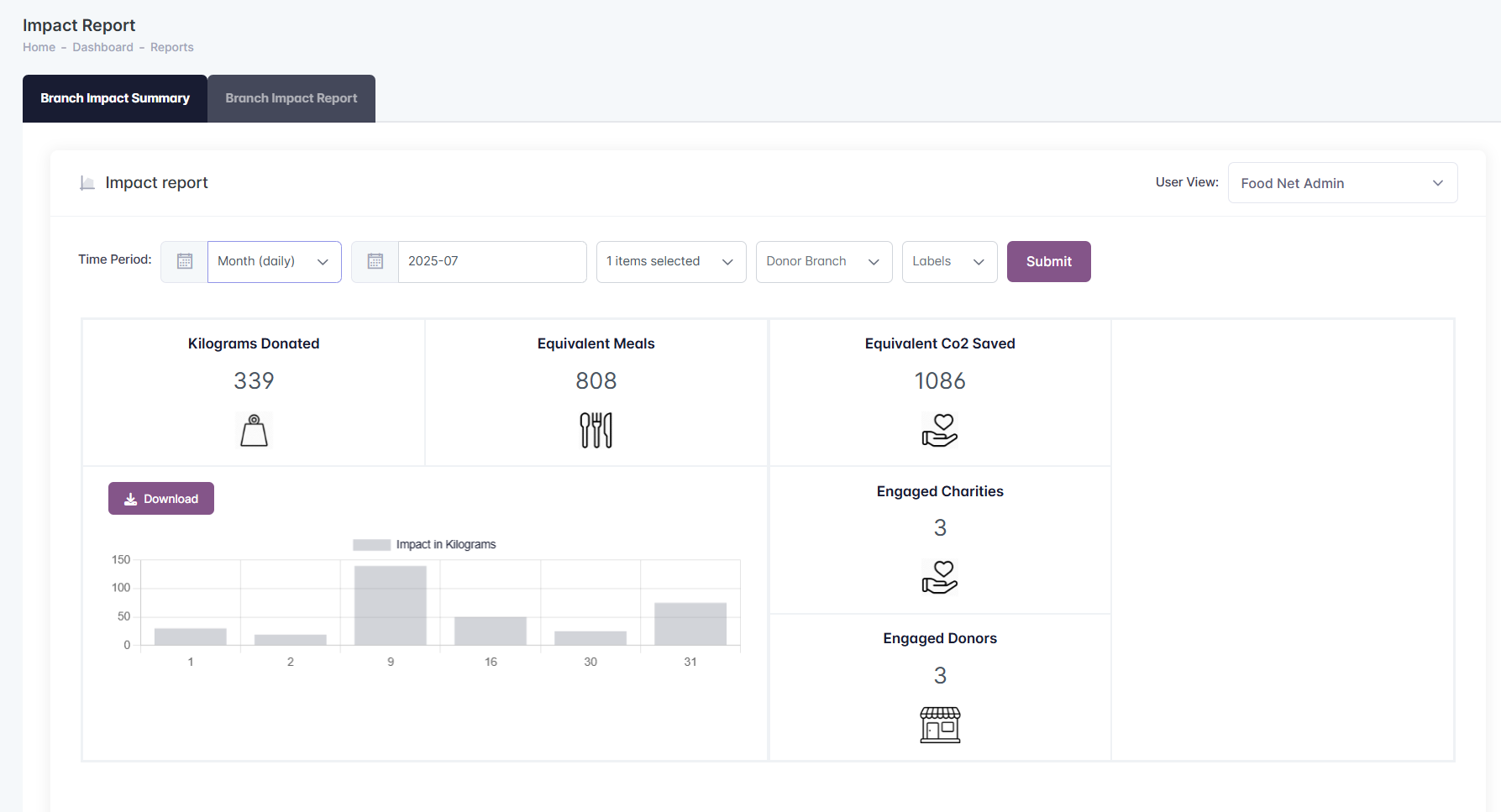The height and width of the screenshot is (812, 1501).
Task: Click the weight icon under Kilograms Donated
Action: point(254,430)
